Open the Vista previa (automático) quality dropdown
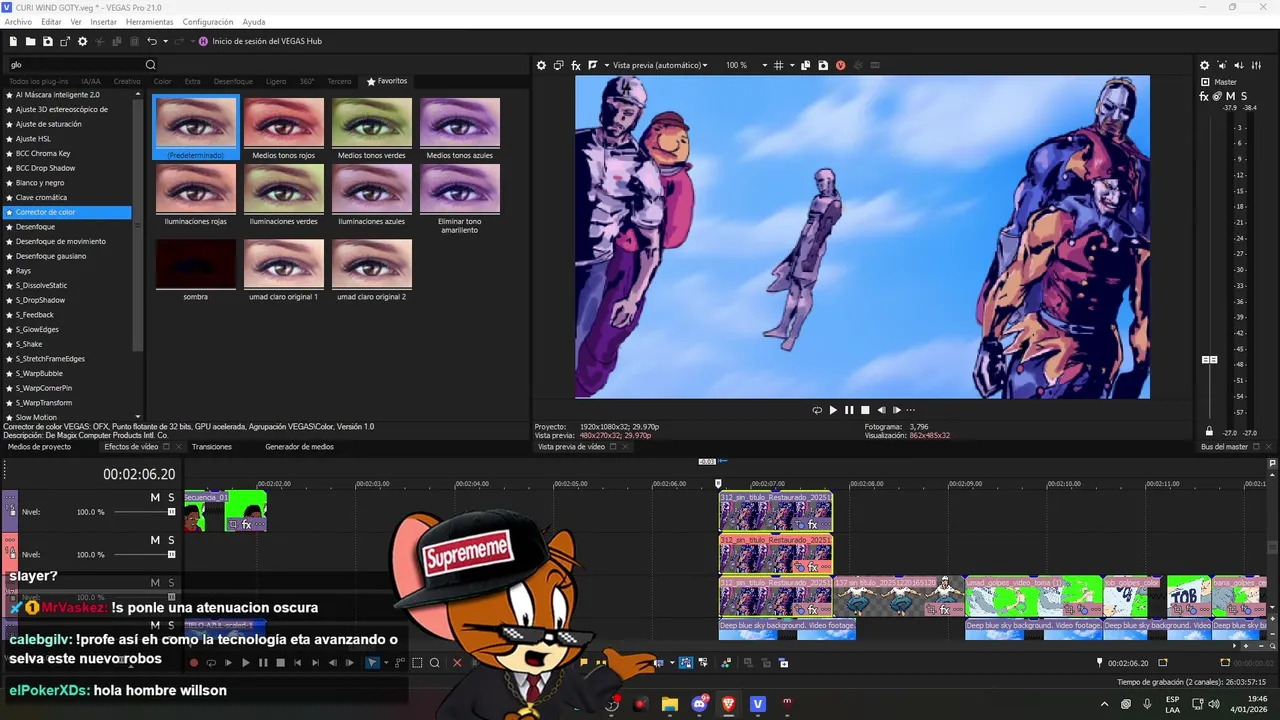Image resolution: width=1280 pixels, height=720 pixels. coord(659,65)
